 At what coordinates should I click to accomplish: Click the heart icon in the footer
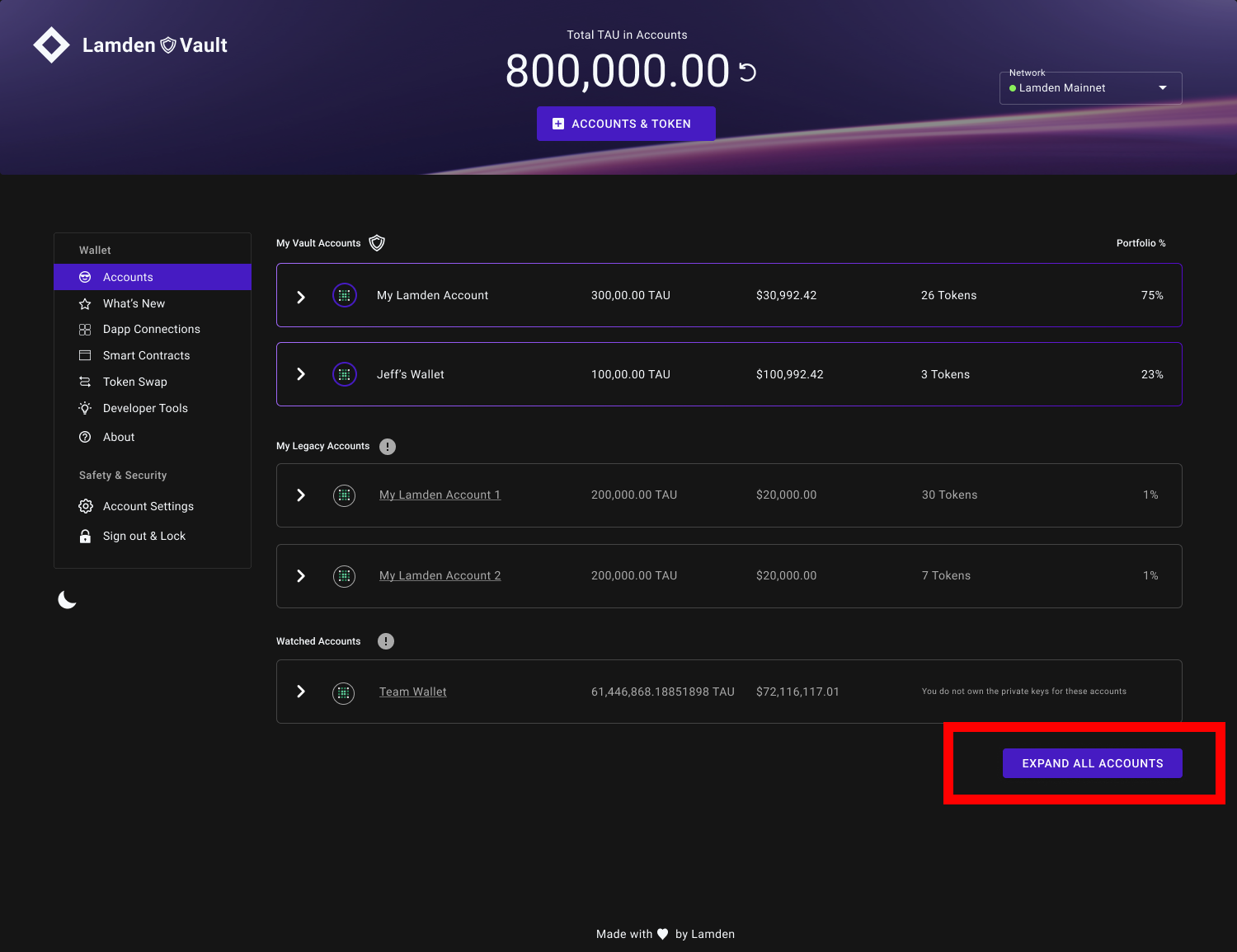(x=662, y=934)
